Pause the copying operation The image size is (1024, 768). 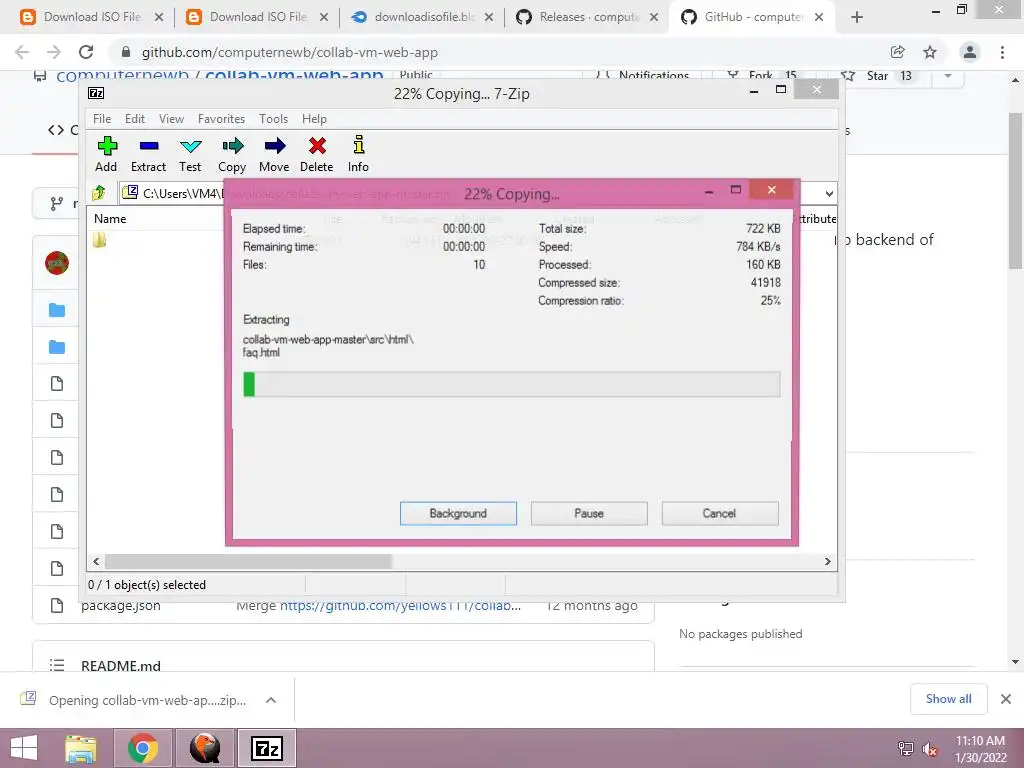pos(589,513)
